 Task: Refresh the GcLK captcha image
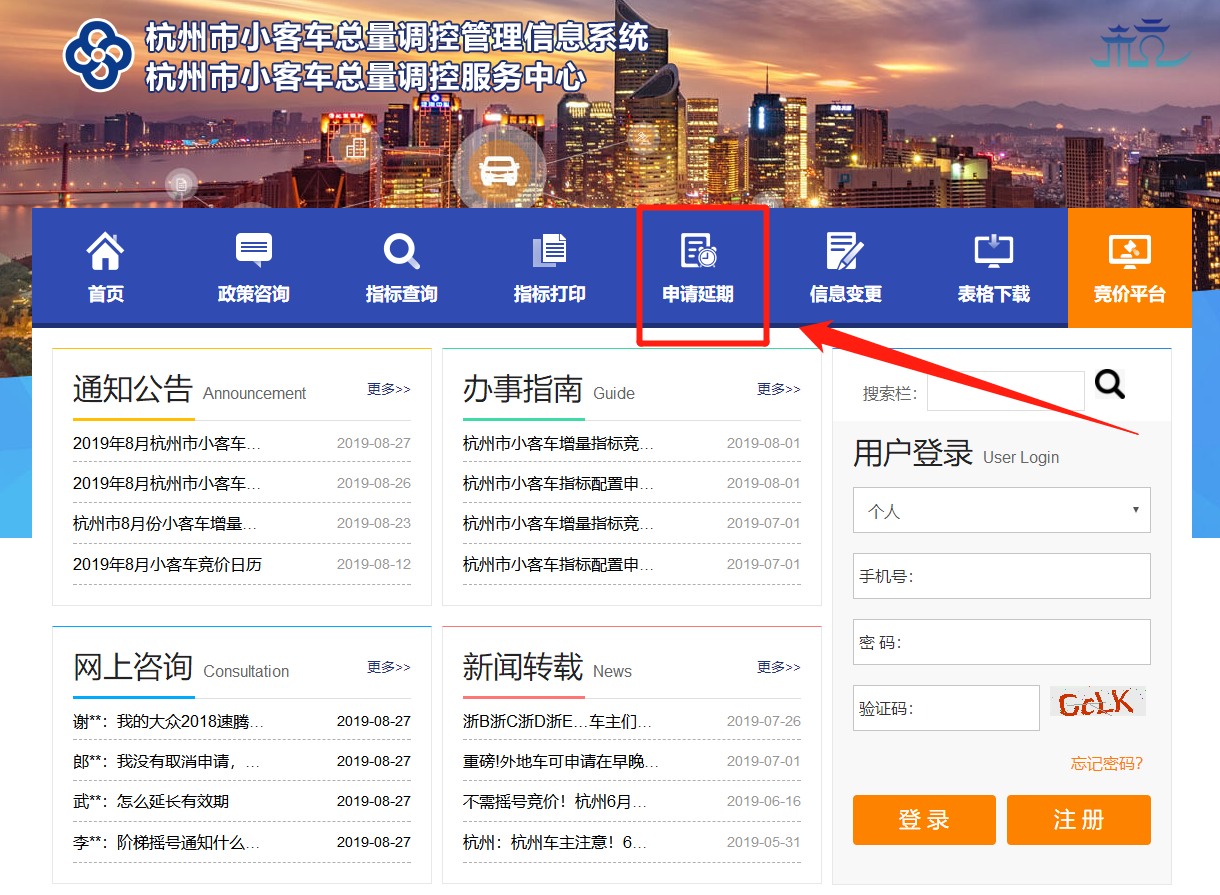click(x=1098, y=702)
